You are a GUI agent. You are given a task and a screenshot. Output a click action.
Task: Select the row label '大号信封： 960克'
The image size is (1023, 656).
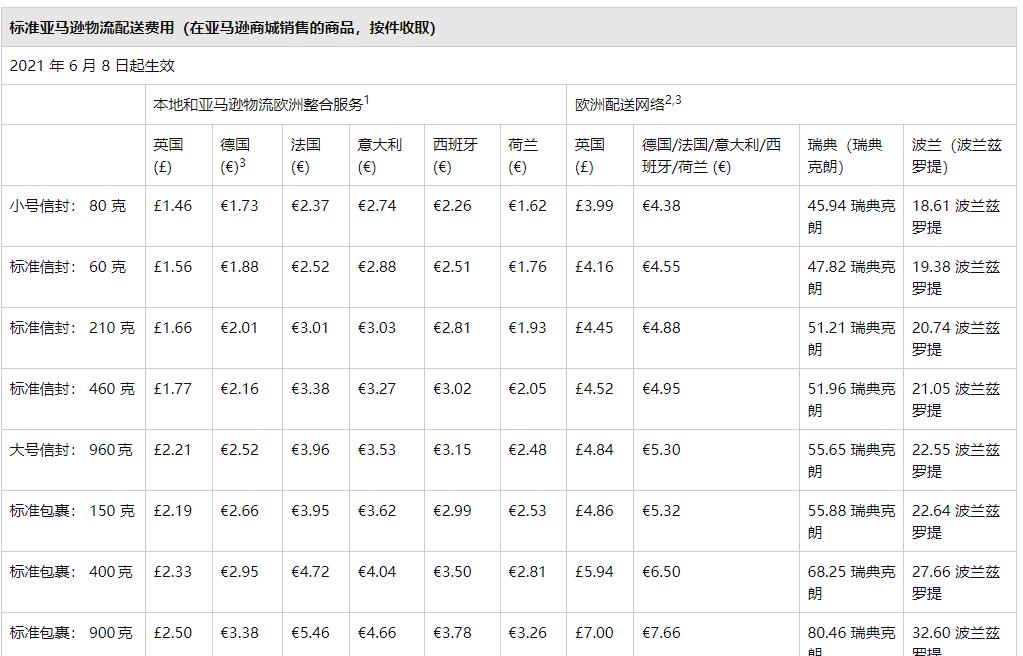tap(70, 450)
